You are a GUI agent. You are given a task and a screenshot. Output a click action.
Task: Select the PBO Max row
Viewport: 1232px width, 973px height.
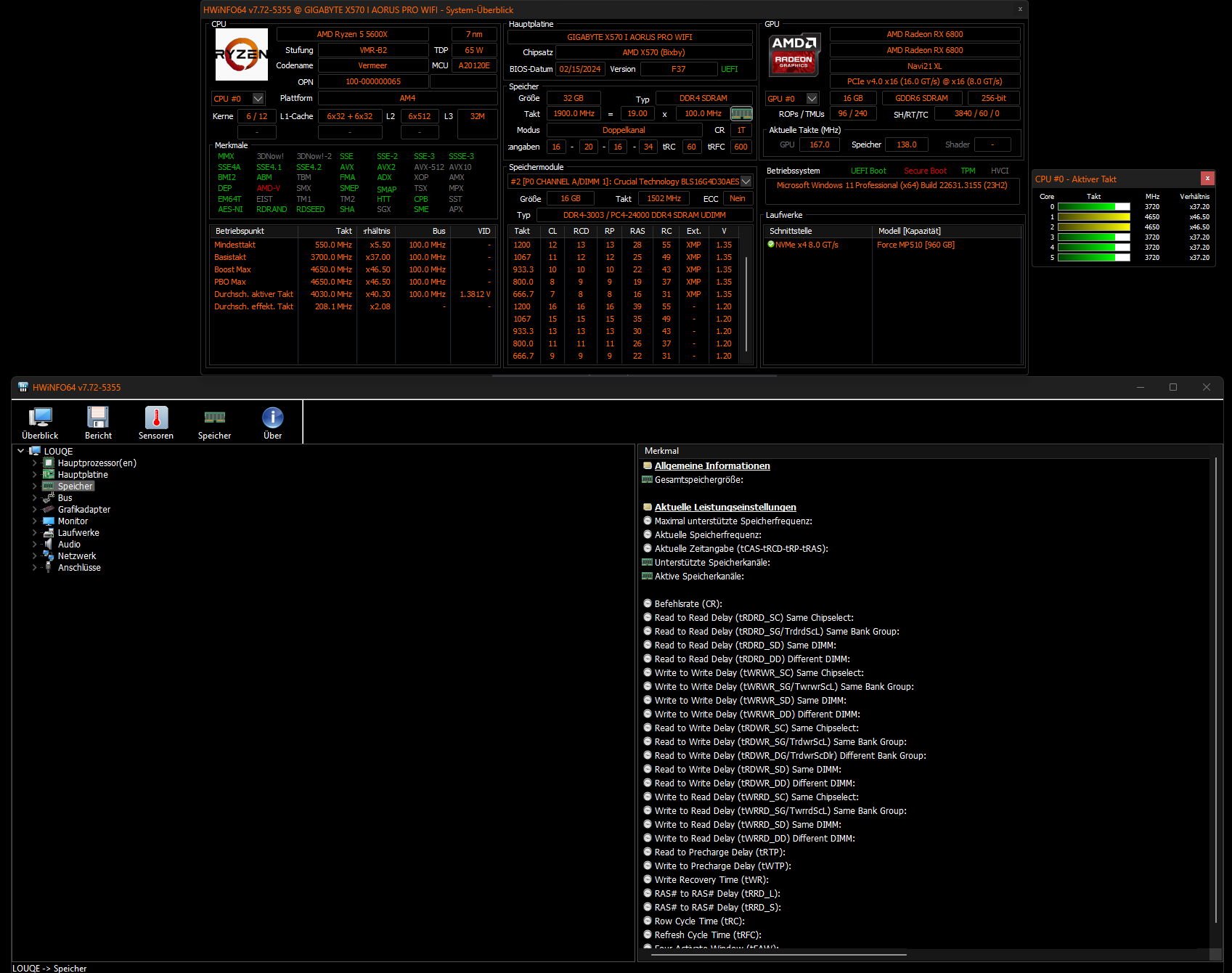[352, 282]
